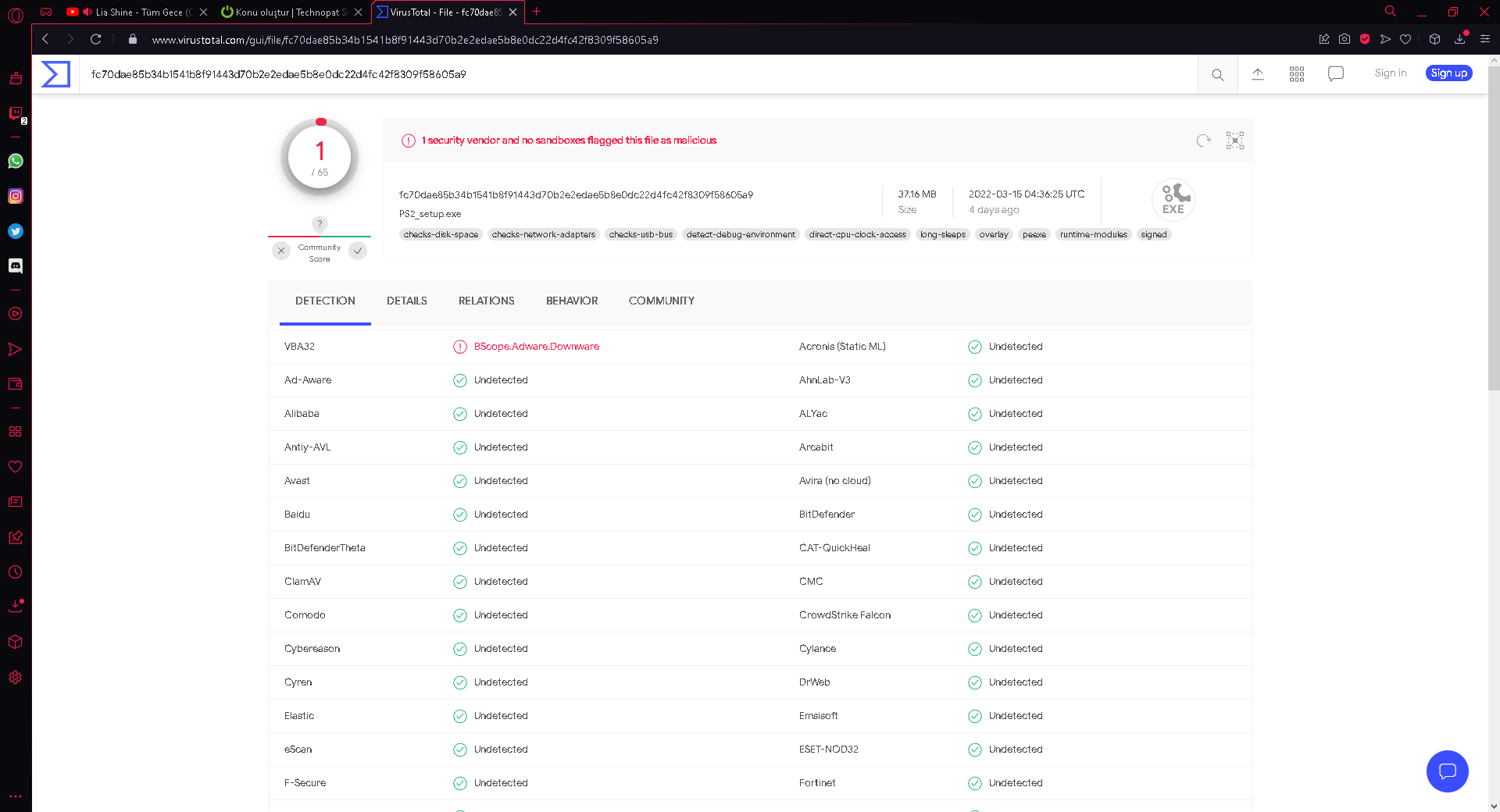
Task: Open the BEHAVIOR tab
Action: [x=572, y=301]
